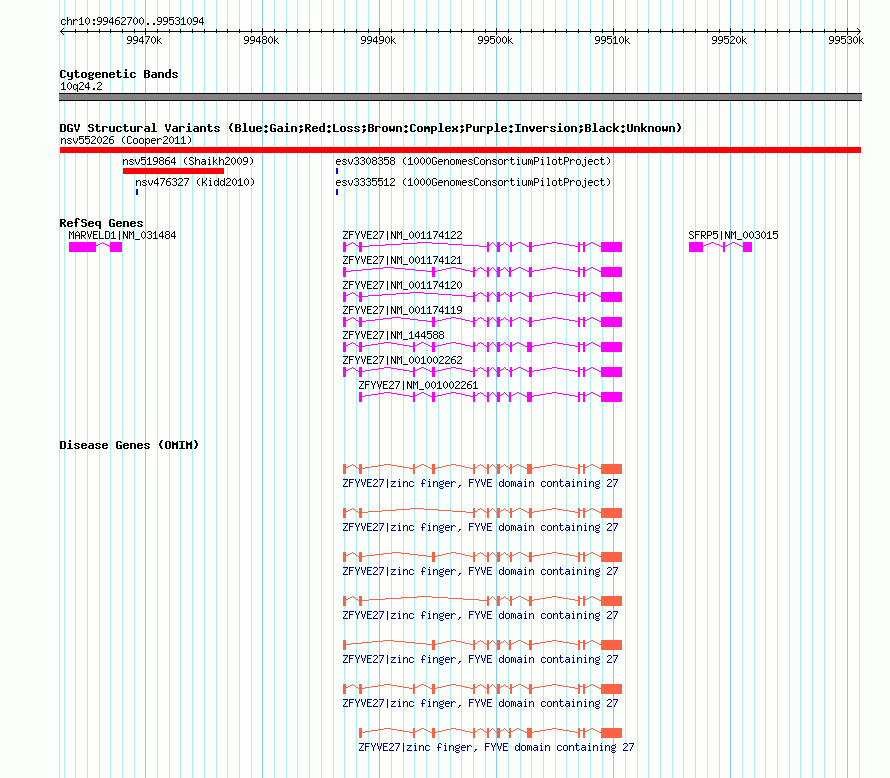Viewport: 890px width, 778px height.
Task: Click the 99470k ruler tick label
Action: [x=144, y=40]
